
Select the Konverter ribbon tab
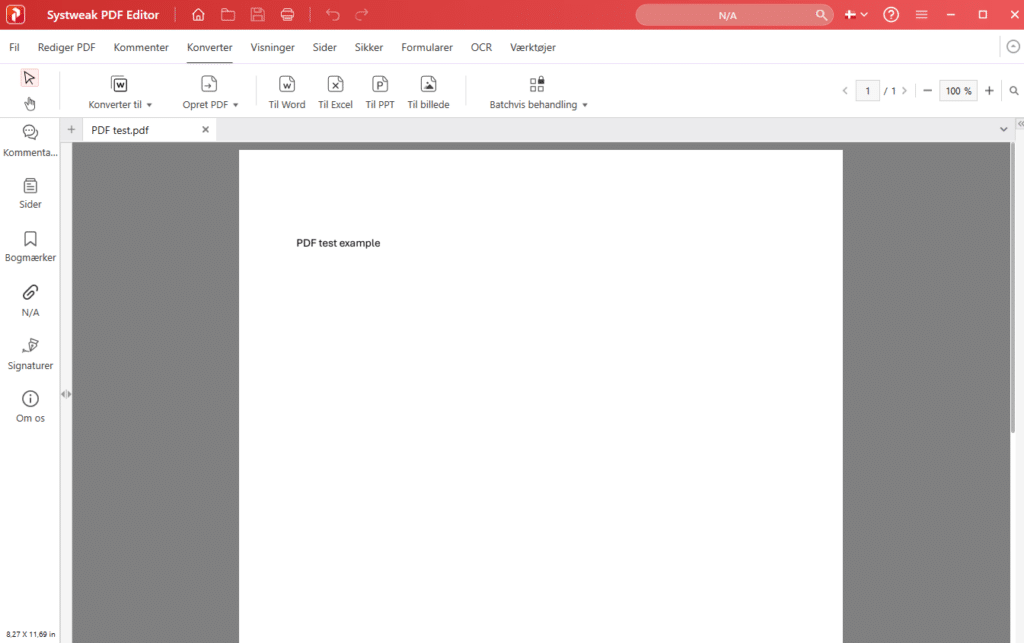point(210,47)
